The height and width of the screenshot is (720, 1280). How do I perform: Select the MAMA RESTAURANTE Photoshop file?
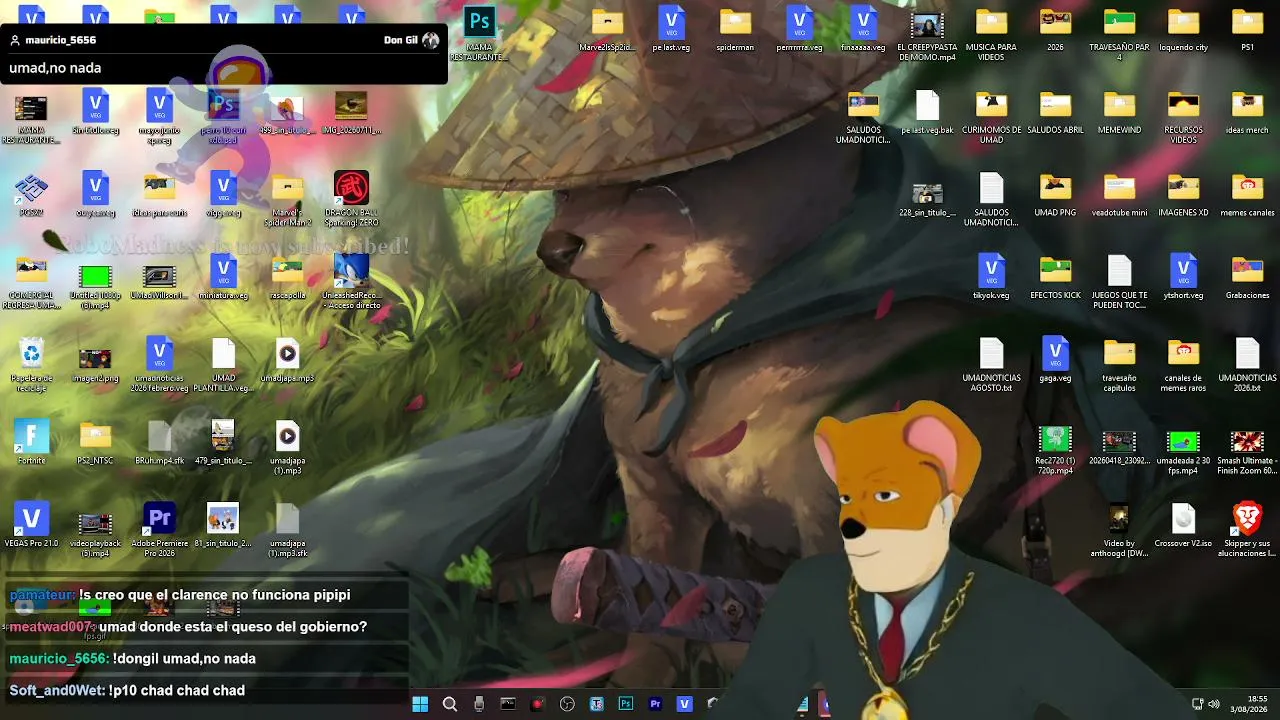coord(479,33)
